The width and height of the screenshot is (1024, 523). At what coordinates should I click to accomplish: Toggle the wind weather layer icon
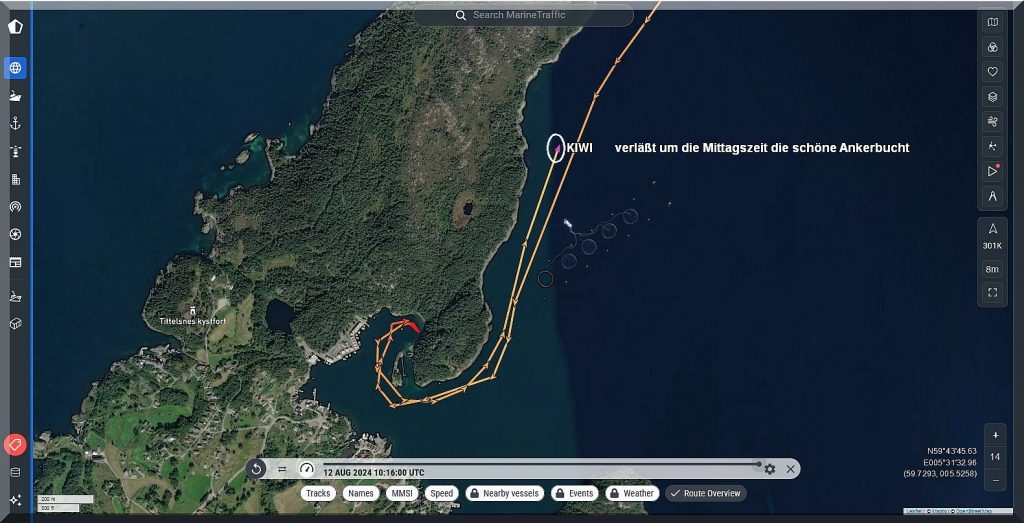(992, 121)
